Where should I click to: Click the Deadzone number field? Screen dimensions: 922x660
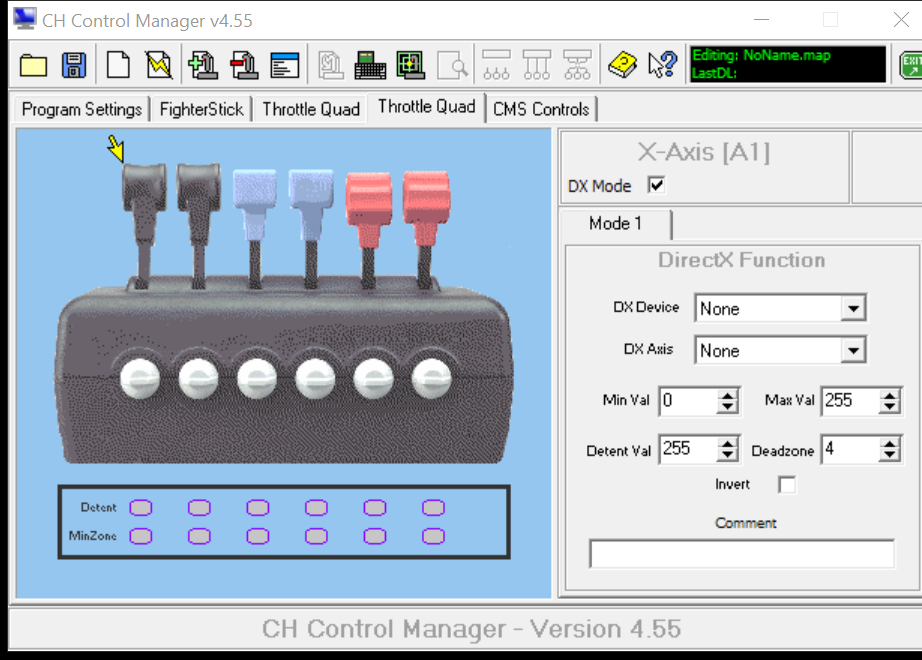pyautogui.click(x=851, y=449)
